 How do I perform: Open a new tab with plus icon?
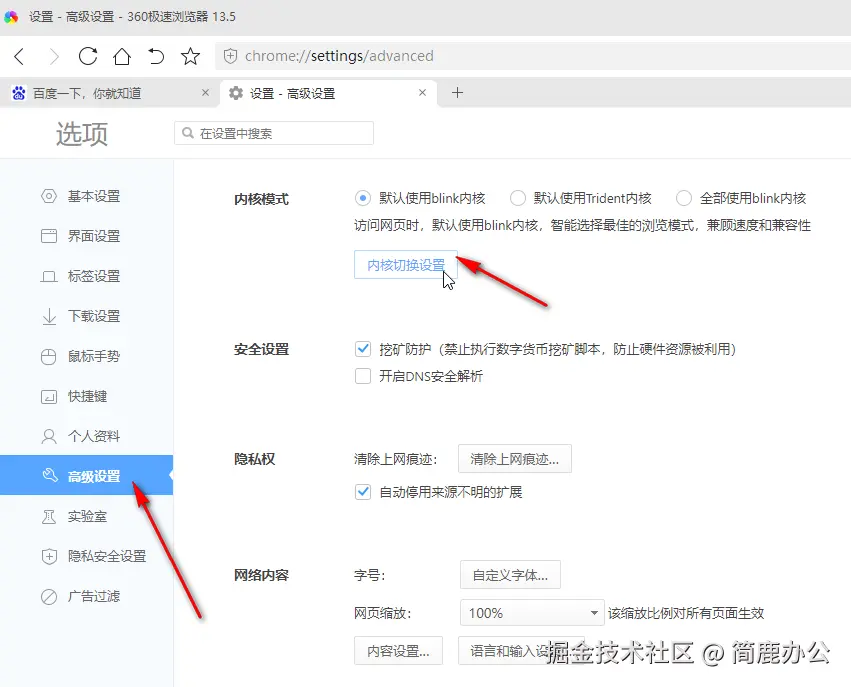pyautogui.click(x=458, y=93)
